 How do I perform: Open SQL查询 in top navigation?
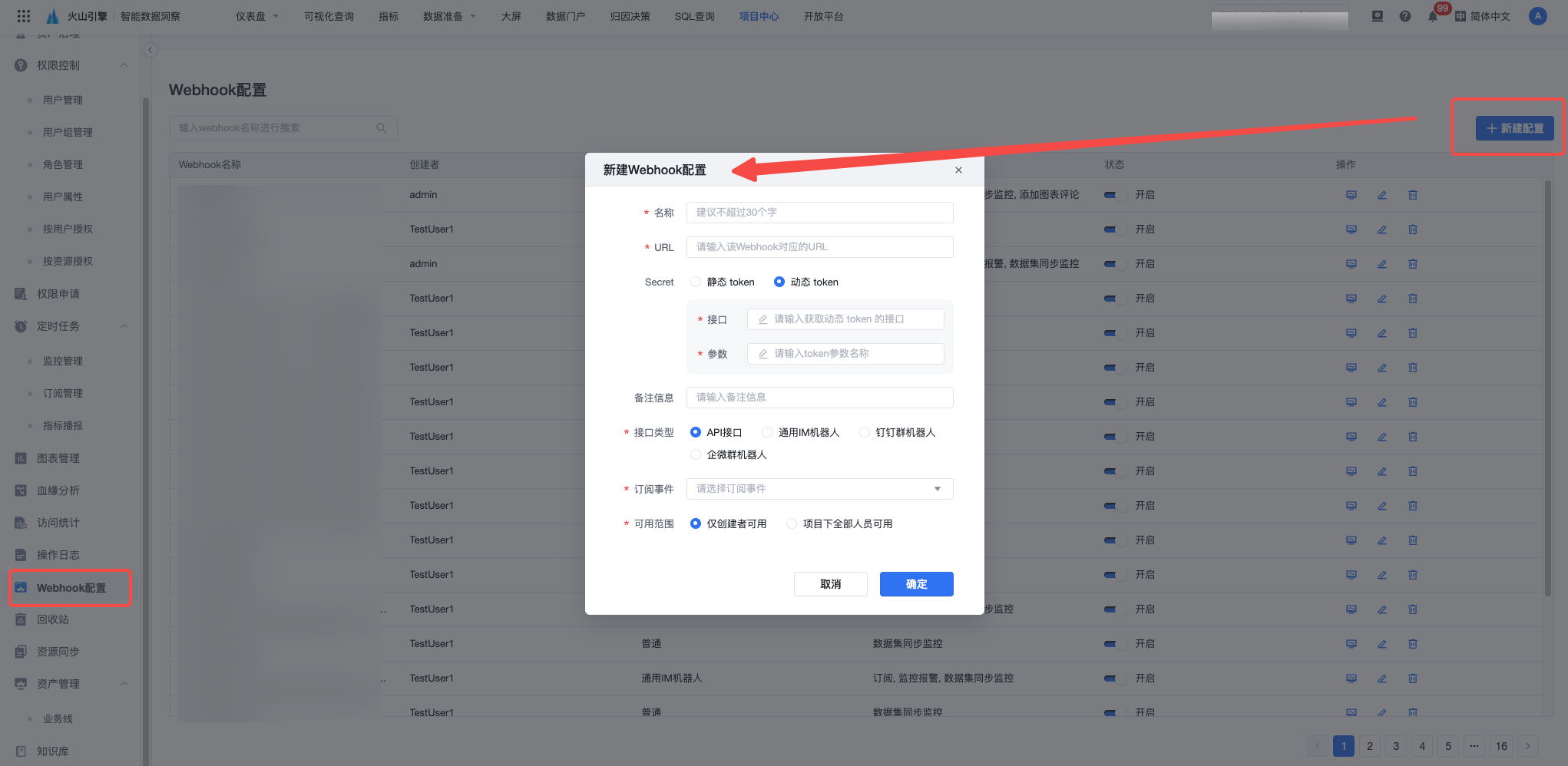point(694,16)
